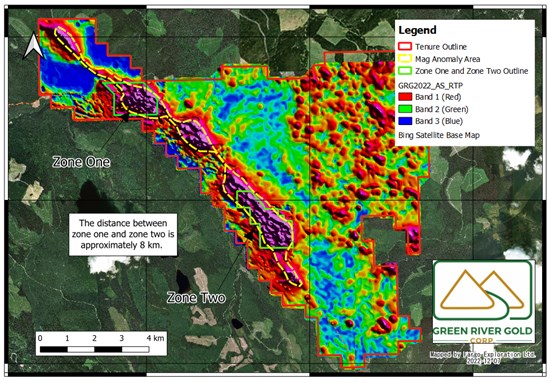
Task: Select the Band 1 (Red) color swatch
Action: click(405, 96)
